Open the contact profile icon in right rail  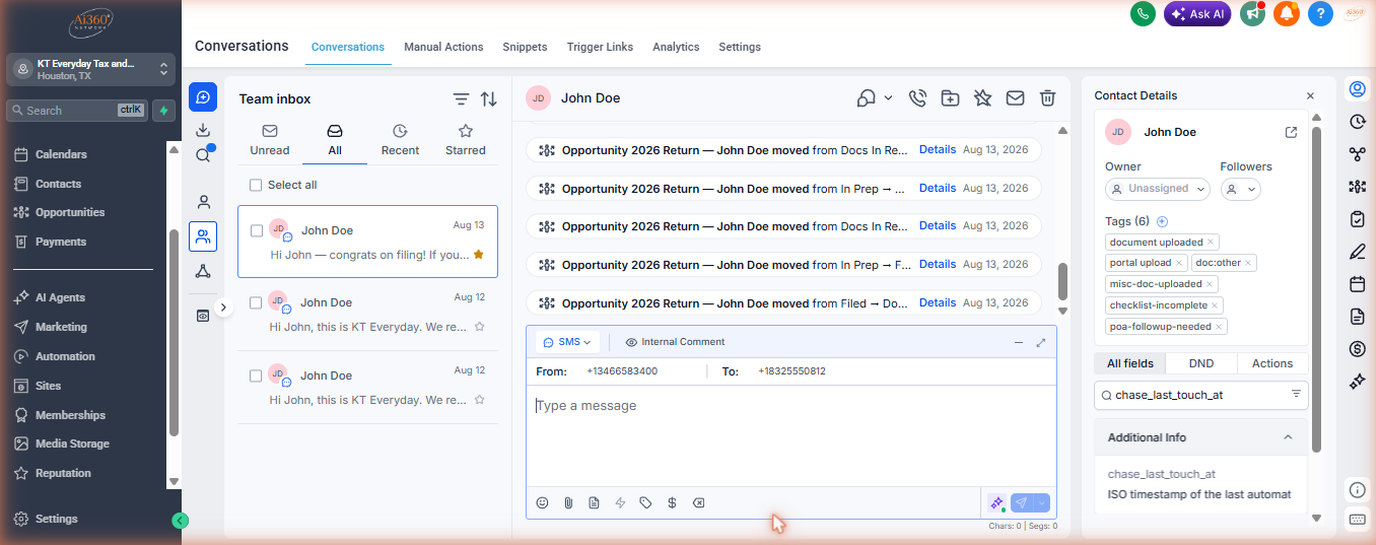point(1357,90)
